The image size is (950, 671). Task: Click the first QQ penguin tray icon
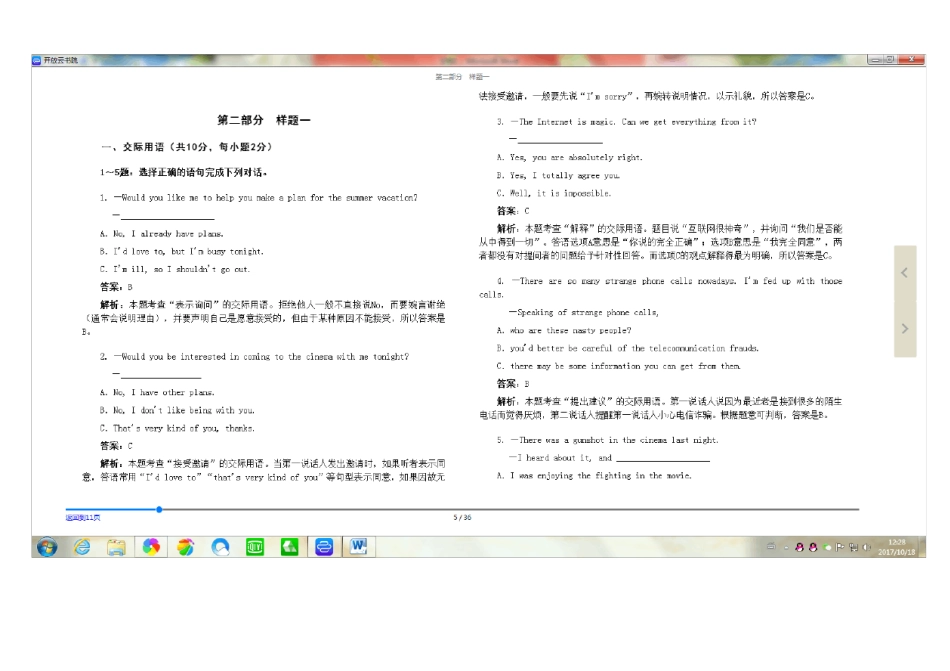coord(799,547)
